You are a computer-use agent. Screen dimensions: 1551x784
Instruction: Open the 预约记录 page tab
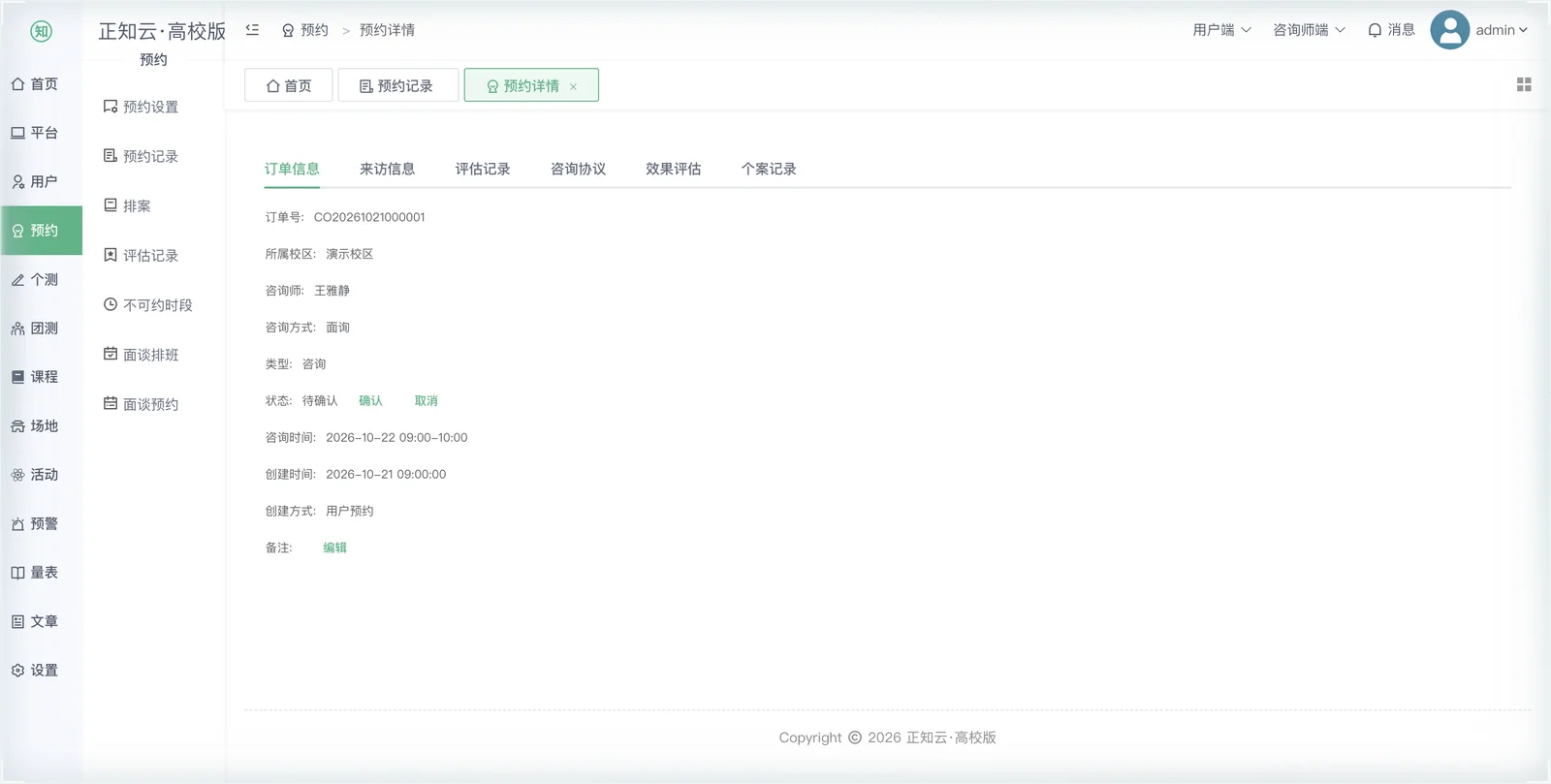click(x=397, y=85)
